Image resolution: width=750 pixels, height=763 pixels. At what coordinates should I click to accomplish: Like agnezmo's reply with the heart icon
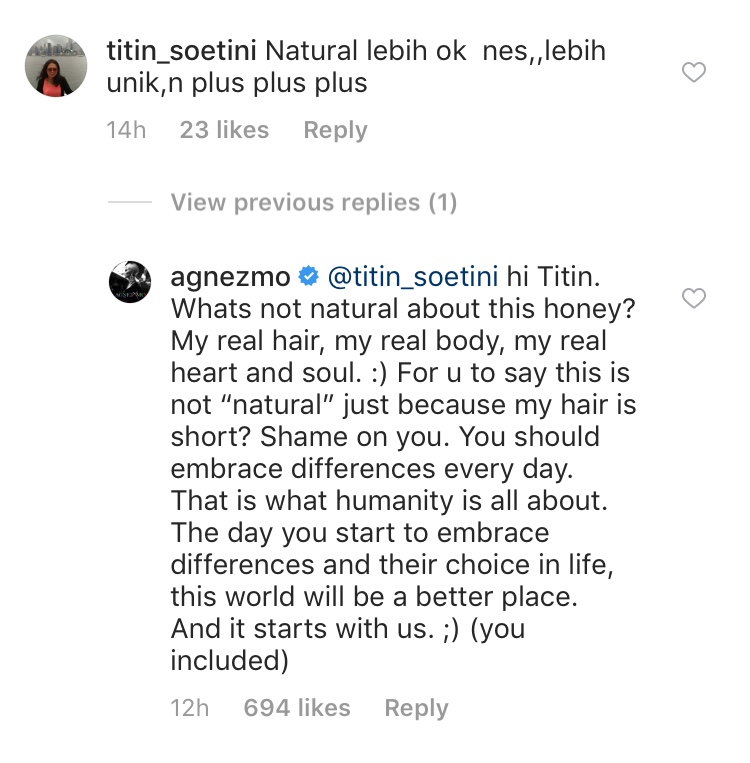click(x=693, y=298)
